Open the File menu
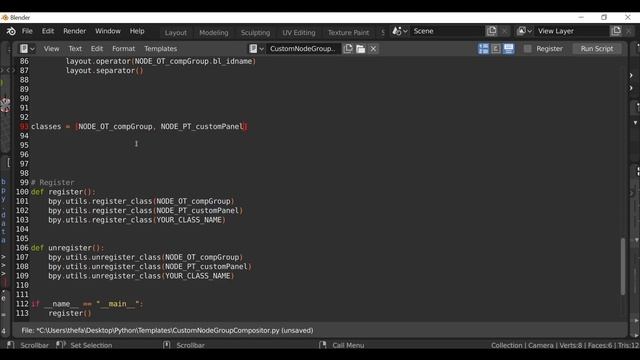This screenshot has width=640, height=360. click(x=27, y=31)
